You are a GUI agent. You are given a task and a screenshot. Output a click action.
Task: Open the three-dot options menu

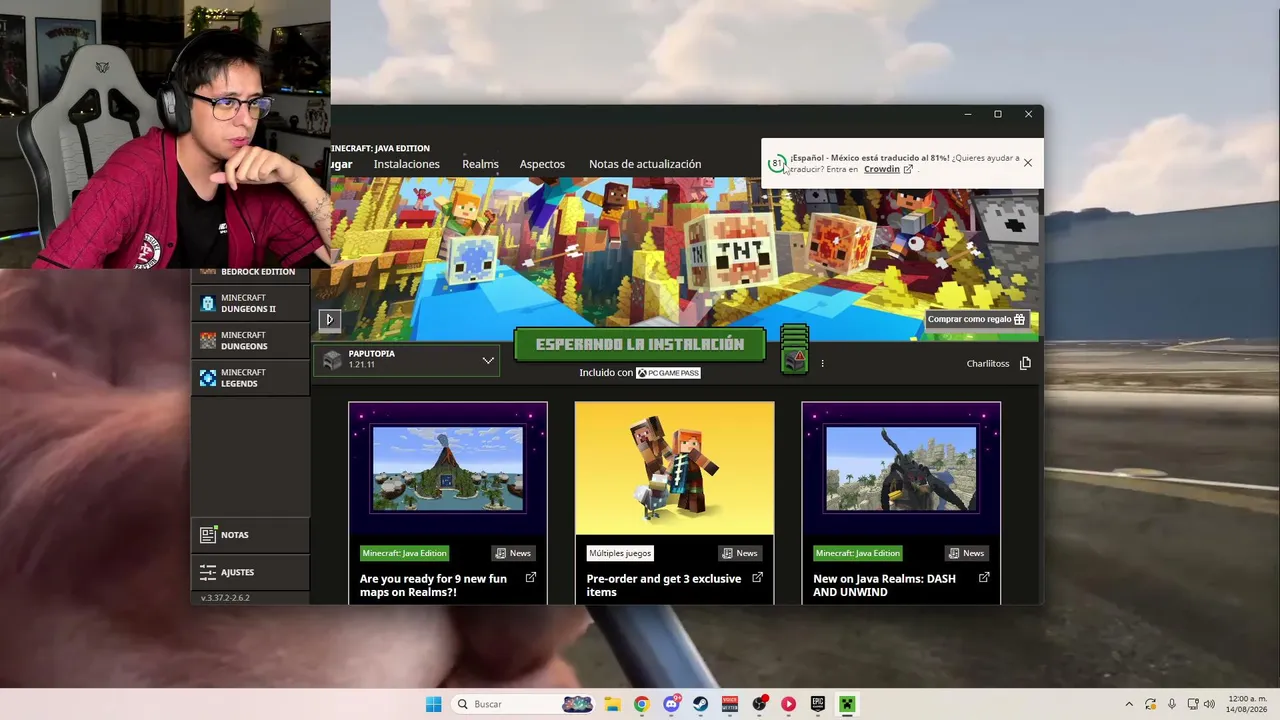tap(822, 363)
